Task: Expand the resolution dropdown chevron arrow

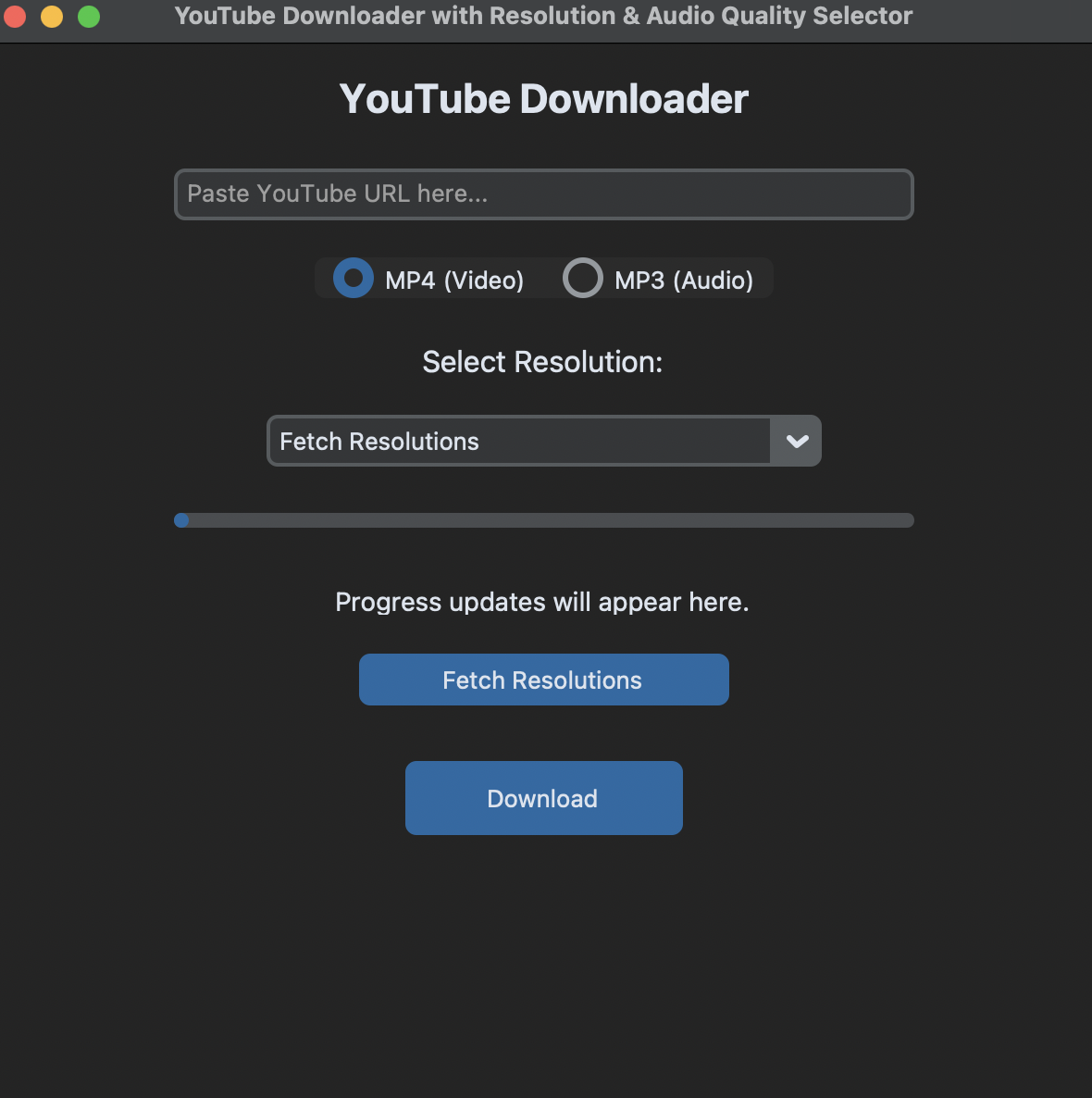Action: pos(797,441)
